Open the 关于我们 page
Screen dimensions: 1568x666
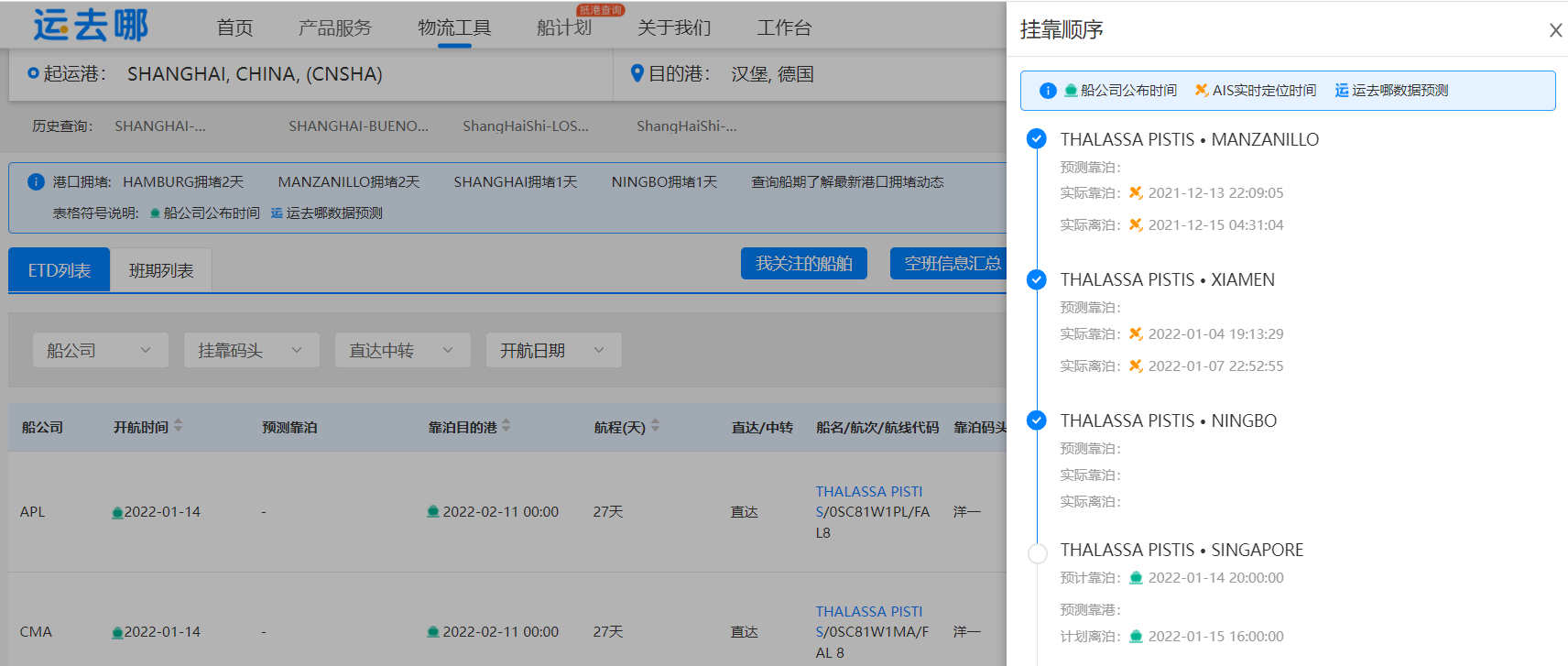(674, 27)
